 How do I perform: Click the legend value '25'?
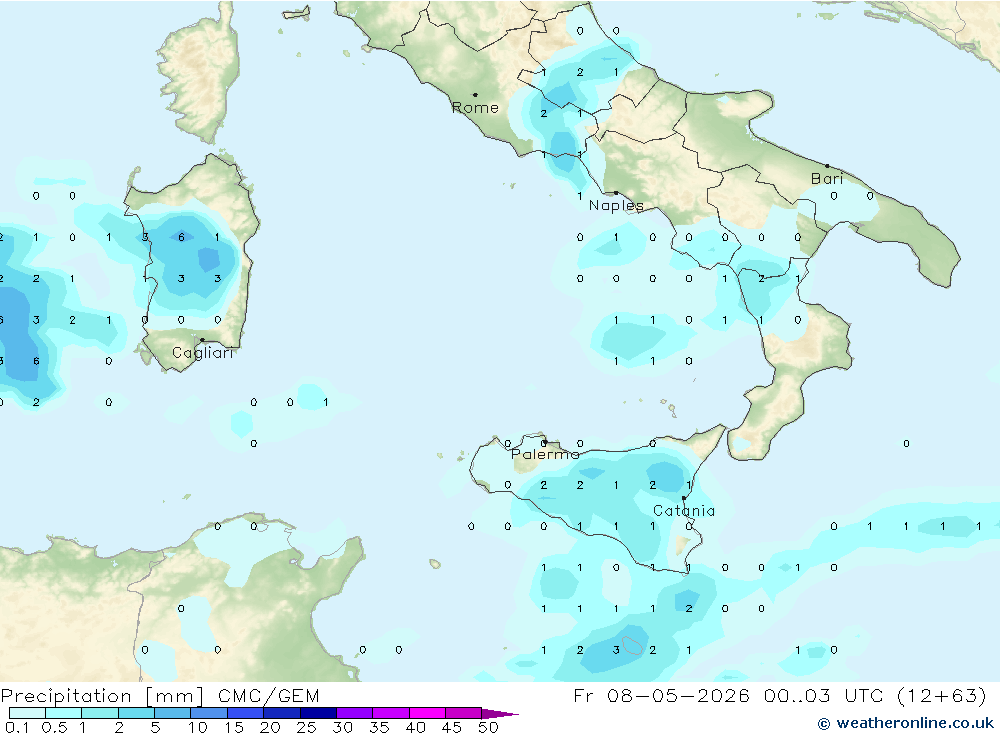[x=306, y=727]
